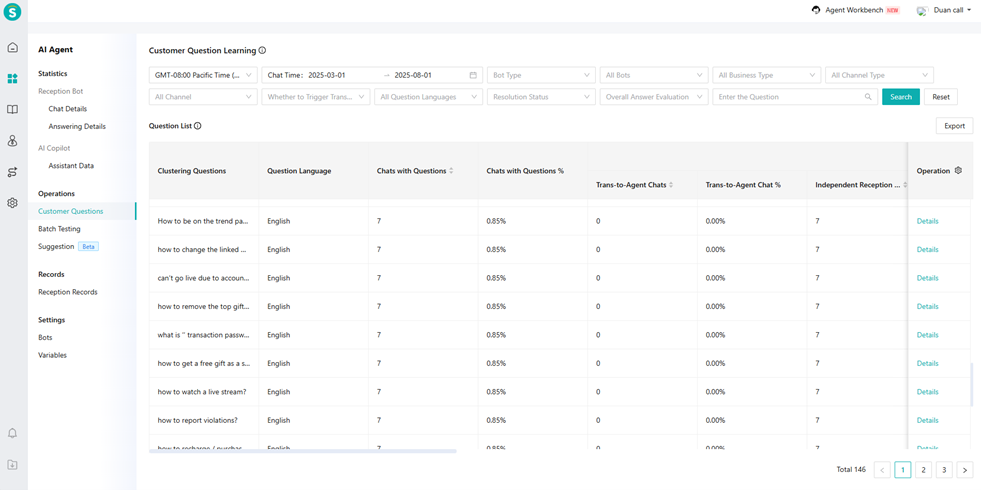Image resolution: width=981 pixels, height=490 pixels.
Task: Click calendar icon in Chat Time field
Action: pyautogui.click(x=473, y=75)
